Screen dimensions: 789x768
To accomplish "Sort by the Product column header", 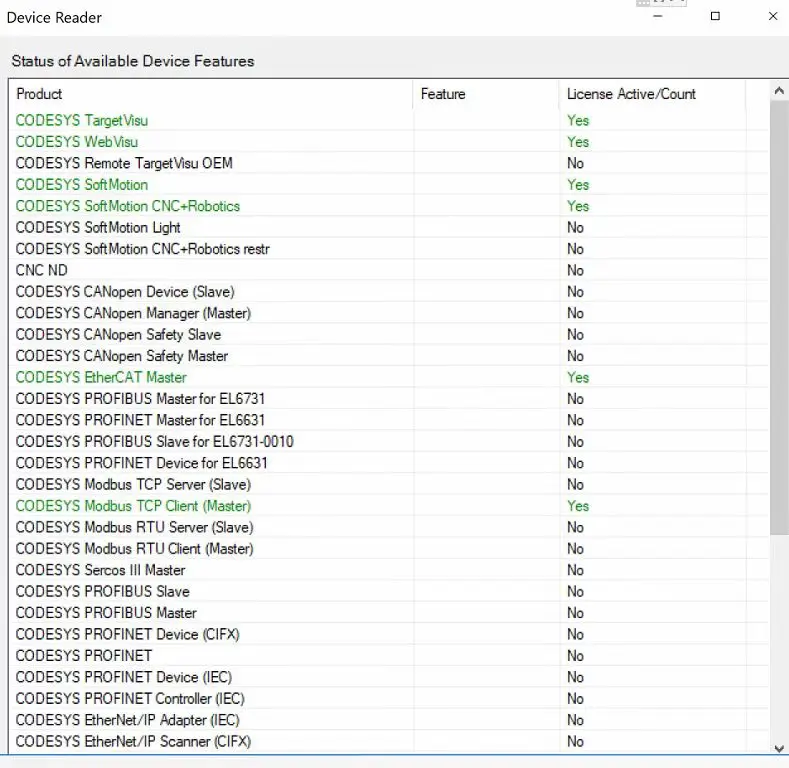I will [x=211, y=94].
